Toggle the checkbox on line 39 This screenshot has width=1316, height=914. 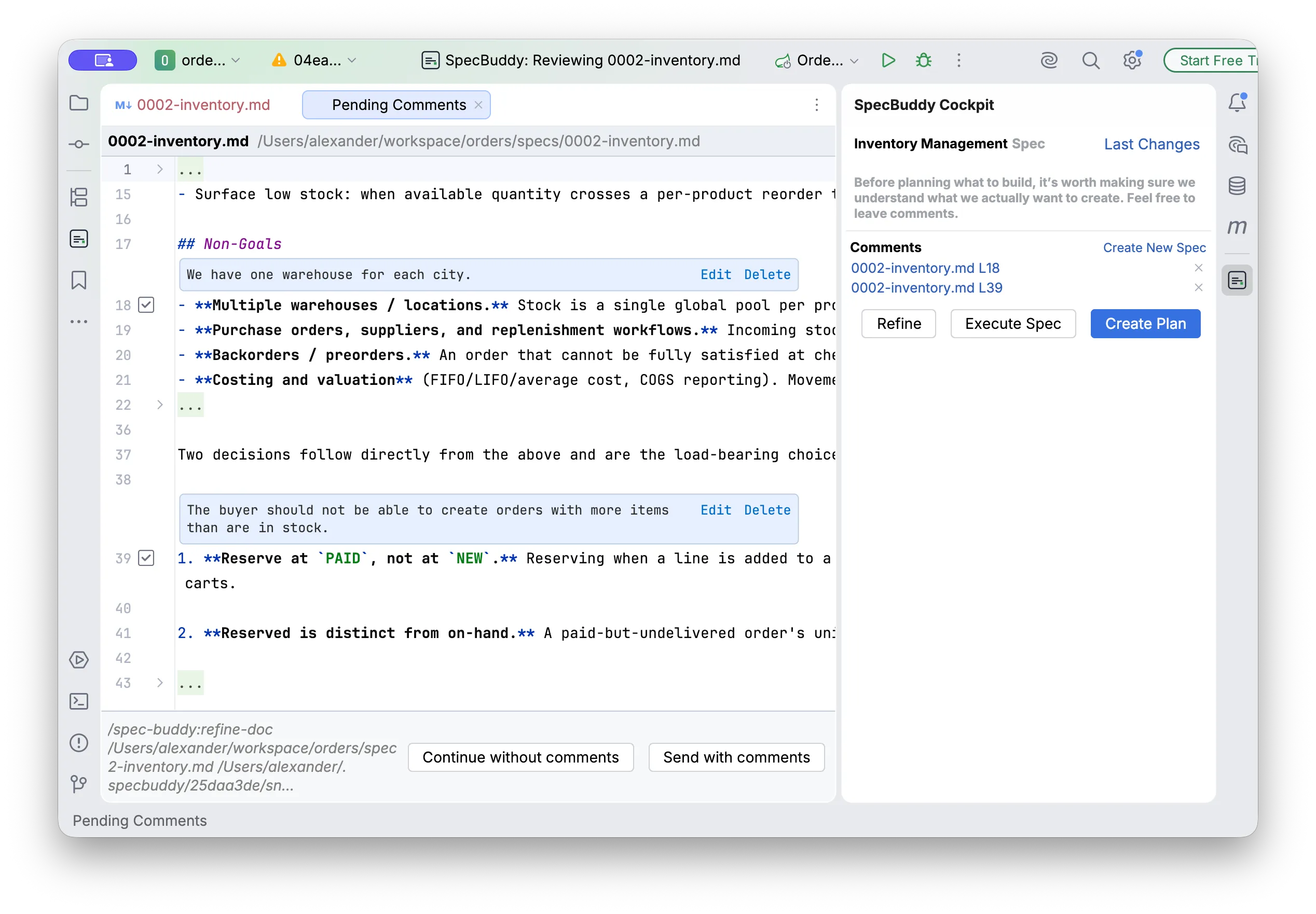point(146,558)
